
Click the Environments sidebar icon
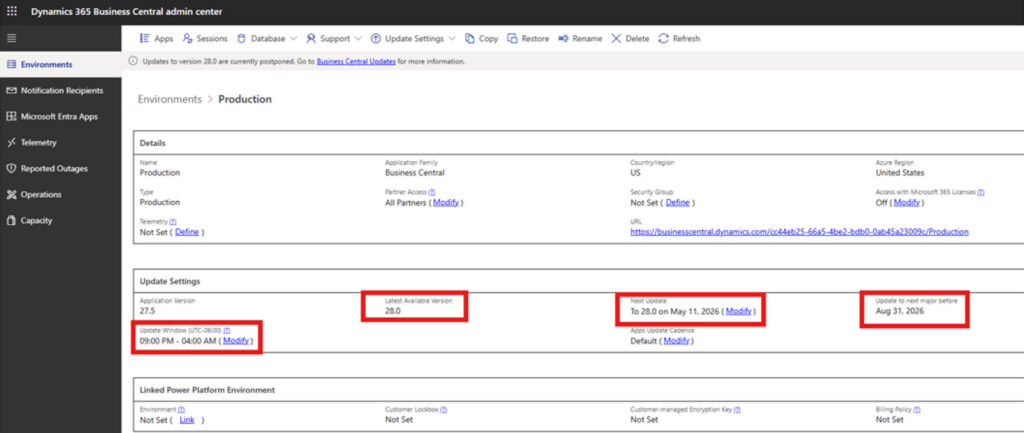point(10,65)
